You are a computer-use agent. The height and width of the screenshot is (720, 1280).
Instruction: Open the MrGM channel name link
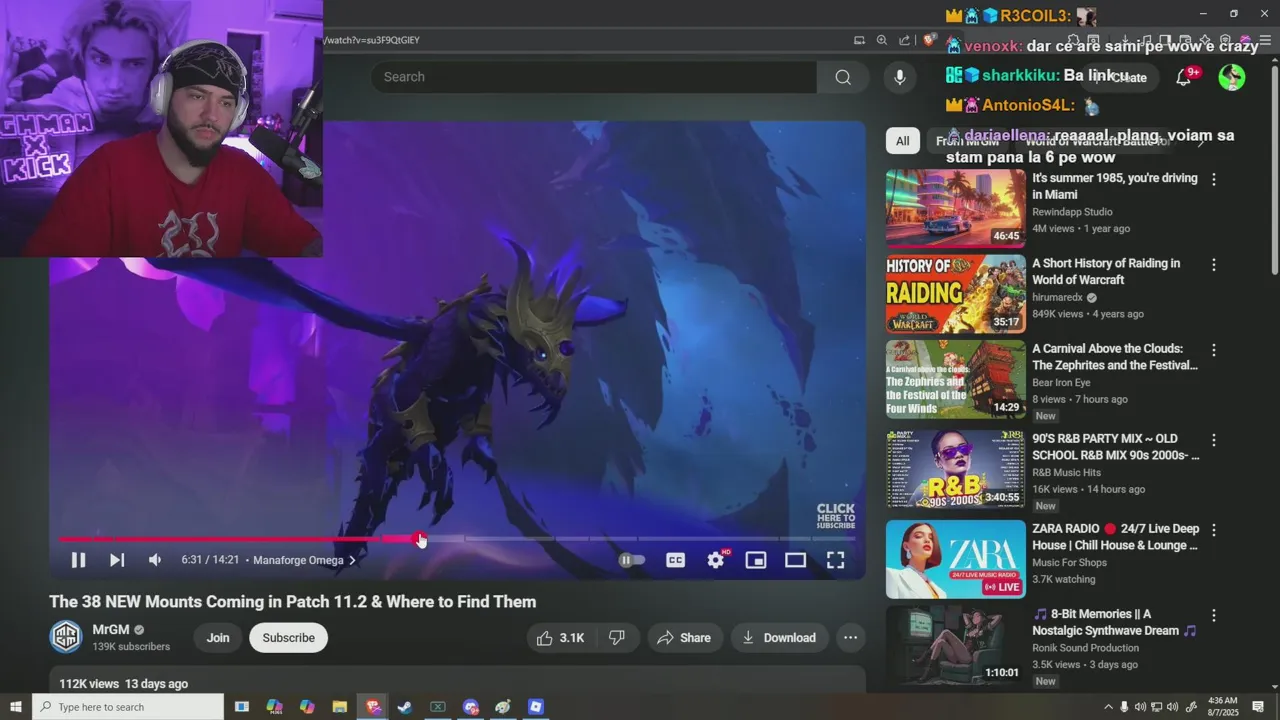click(111, 630)
